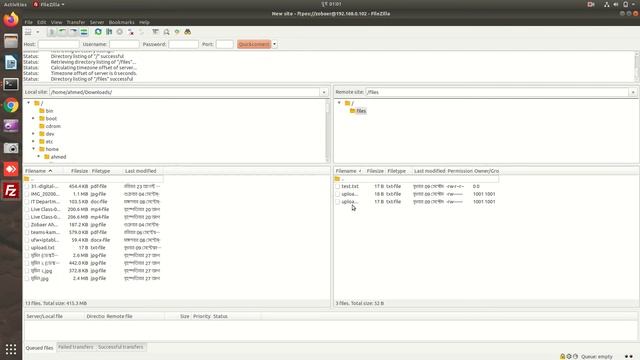
Task: Collapse the ahmed folder tree node
Action: coord(39,157)
